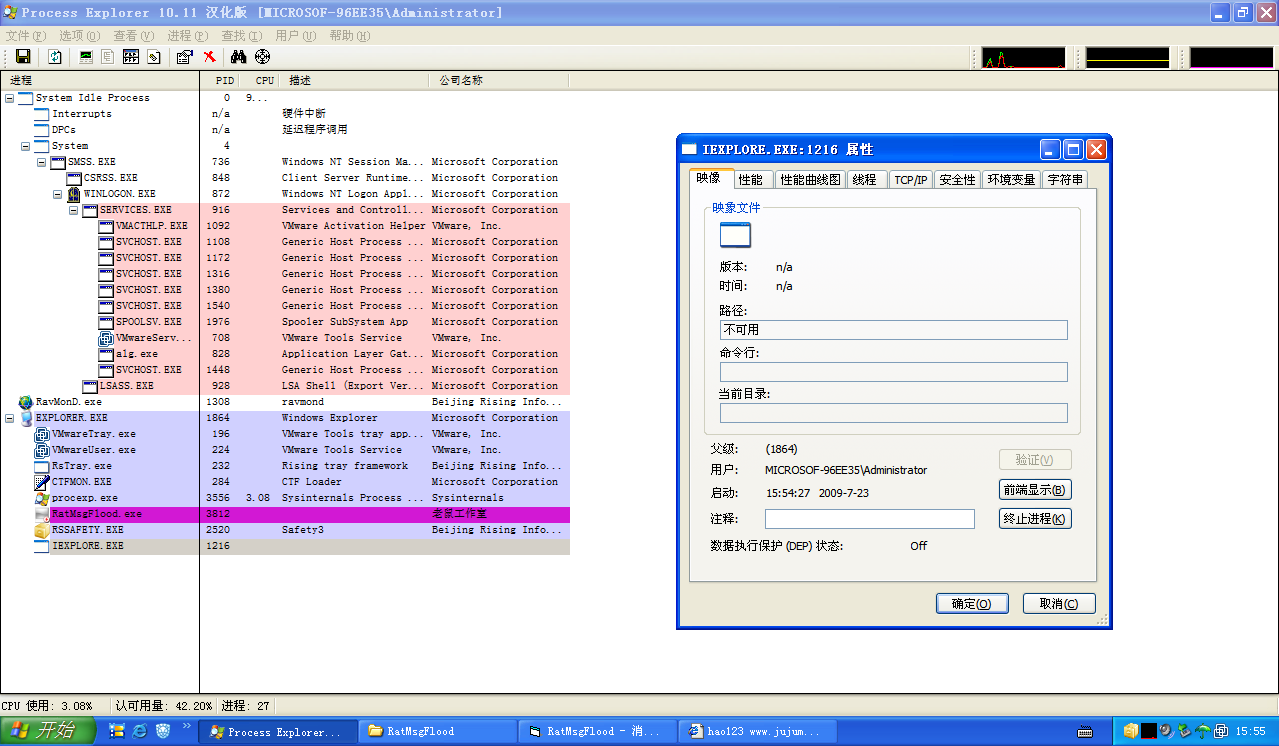Click the image file icon in properties dialog
1279x746 pixels.
tap(735, 235)
